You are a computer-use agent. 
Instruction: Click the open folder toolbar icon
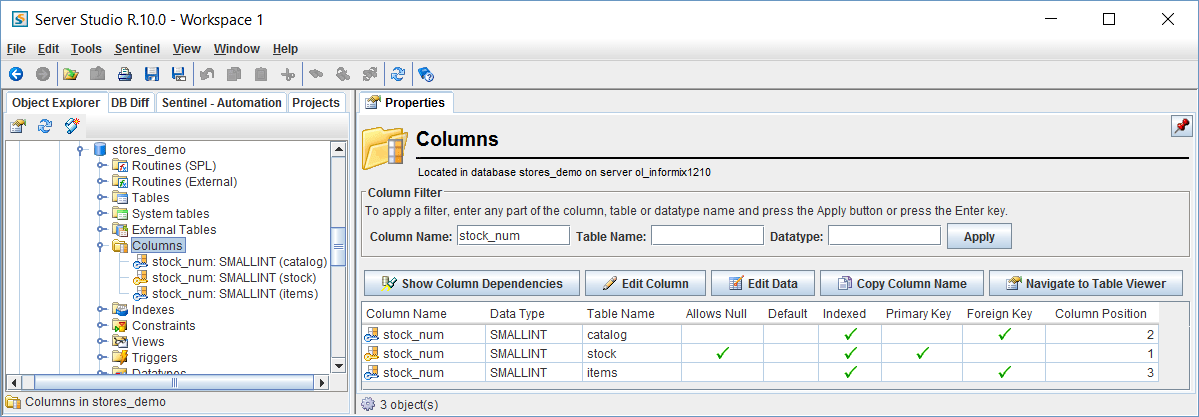click(70, 74)
